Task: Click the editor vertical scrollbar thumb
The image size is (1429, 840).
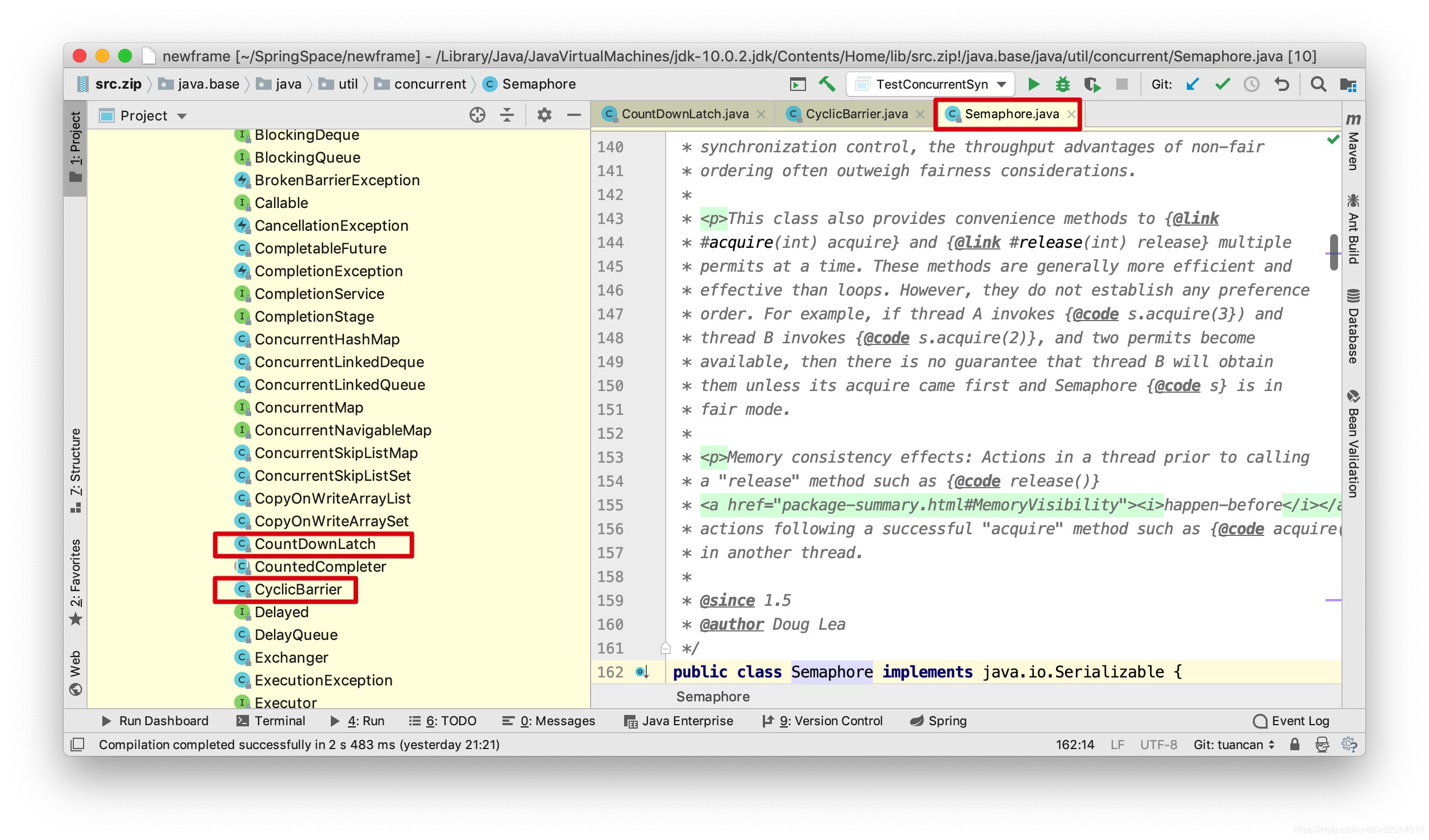Action: coord(1334,252)
